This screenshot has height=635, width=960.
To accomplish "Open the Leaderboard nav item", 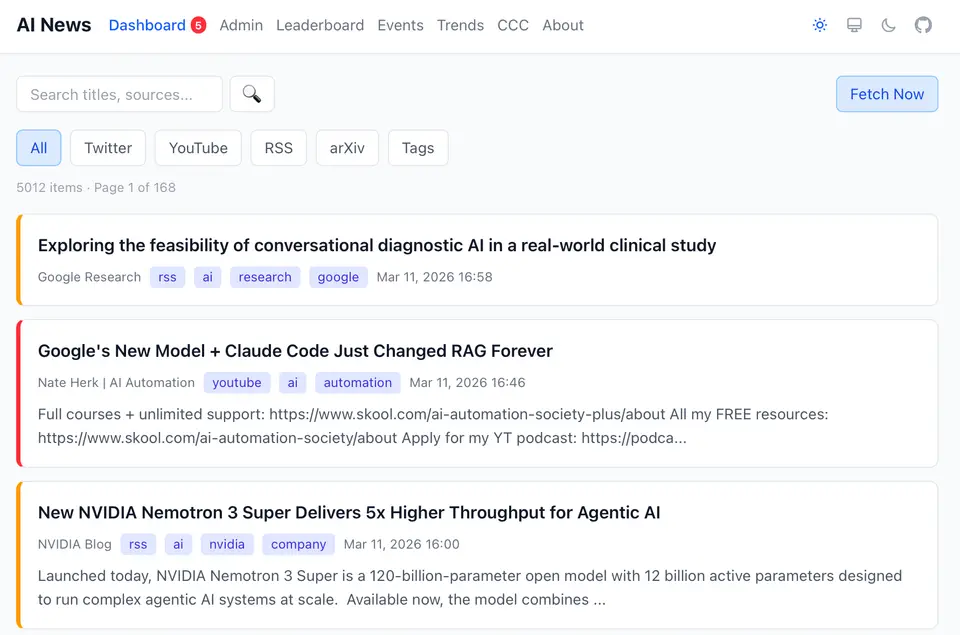I will tap(320, 25).
